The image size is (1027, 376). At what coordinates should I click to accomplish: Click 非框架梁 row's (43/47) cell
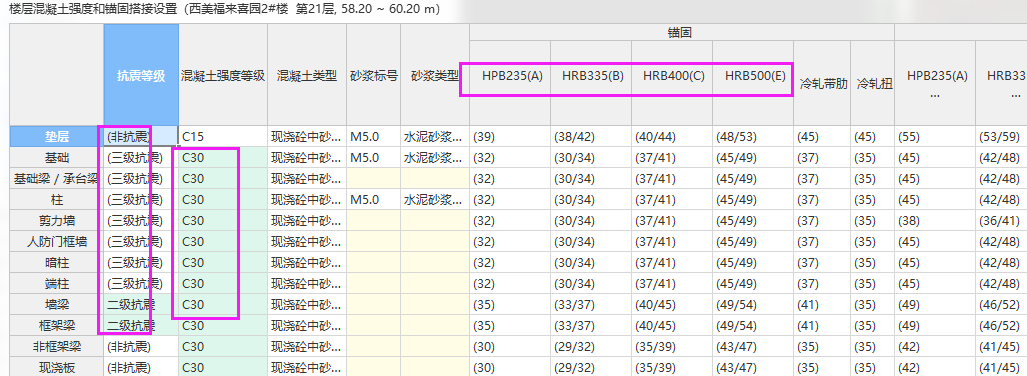pyautogui.click(x=753, y=347)
